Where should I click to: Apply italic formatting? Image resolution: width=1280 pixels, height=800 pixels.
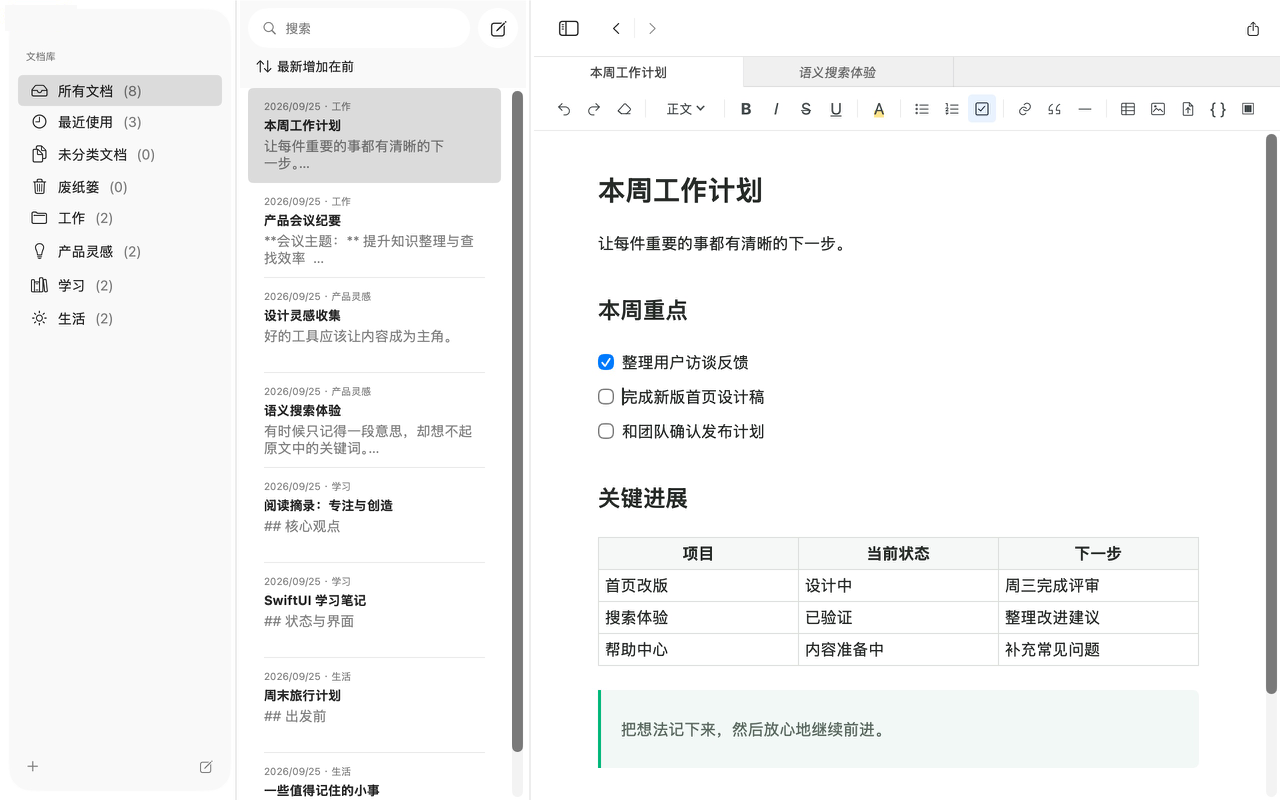coord(776,109)
